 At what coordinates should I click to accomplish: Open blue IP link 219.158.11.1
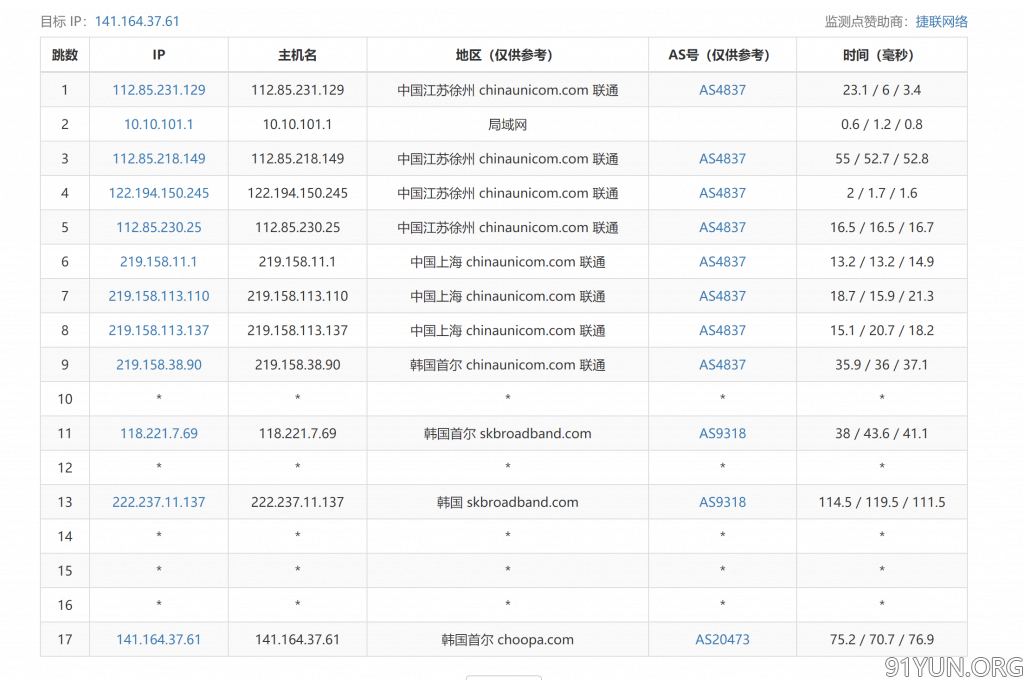point(159,262)
